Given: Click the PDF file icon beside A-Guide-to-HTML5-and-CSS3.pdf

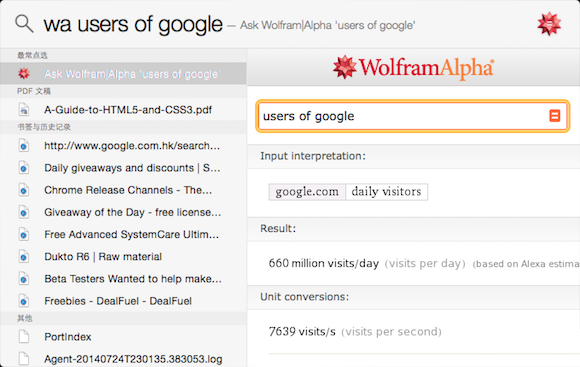Looking at the screenshot, I should click(x=24, y=110).
